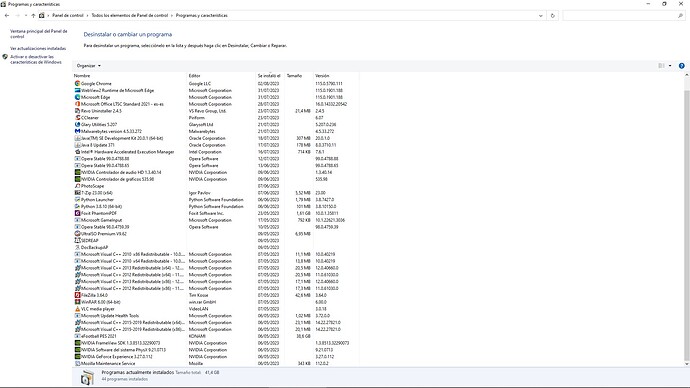Select Opera Stable 98.0.4759.39 entry
690x388 pixels.
click(216, 227)
